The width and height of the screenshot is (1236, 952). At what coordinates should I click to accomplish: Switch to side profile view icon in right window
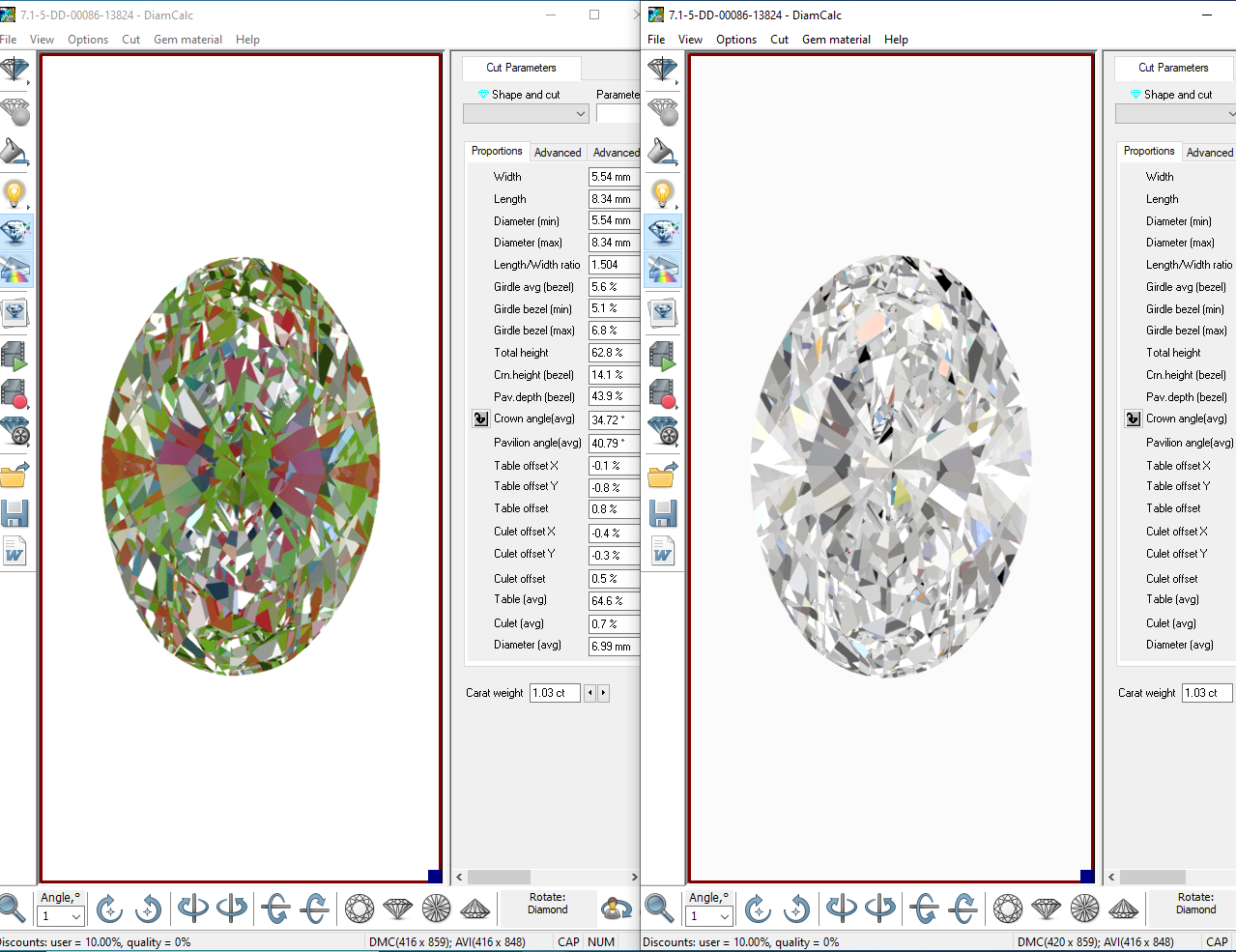click(x=1047, y=909)
